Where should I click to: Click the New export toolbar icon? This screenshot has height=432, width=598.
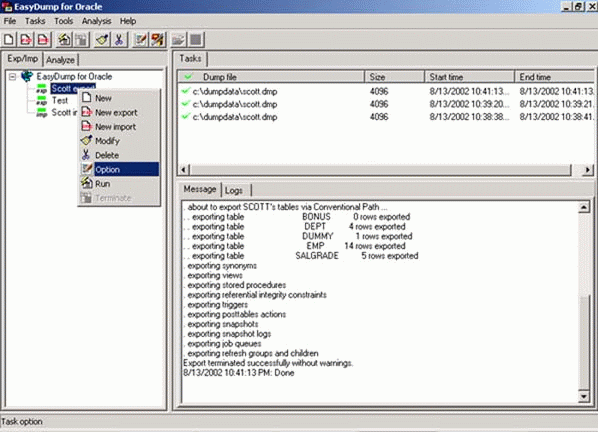(x=26, y=40)
